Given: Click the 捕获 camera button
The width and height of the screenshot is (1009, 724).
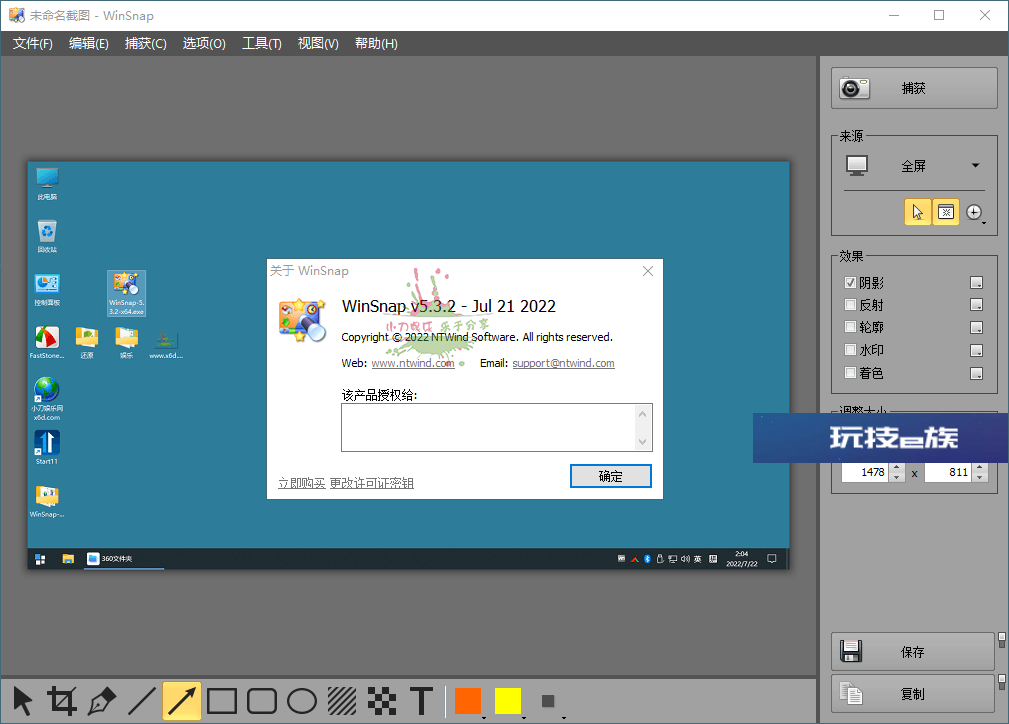Looking at the screenshot, I should tap(914, 88).
